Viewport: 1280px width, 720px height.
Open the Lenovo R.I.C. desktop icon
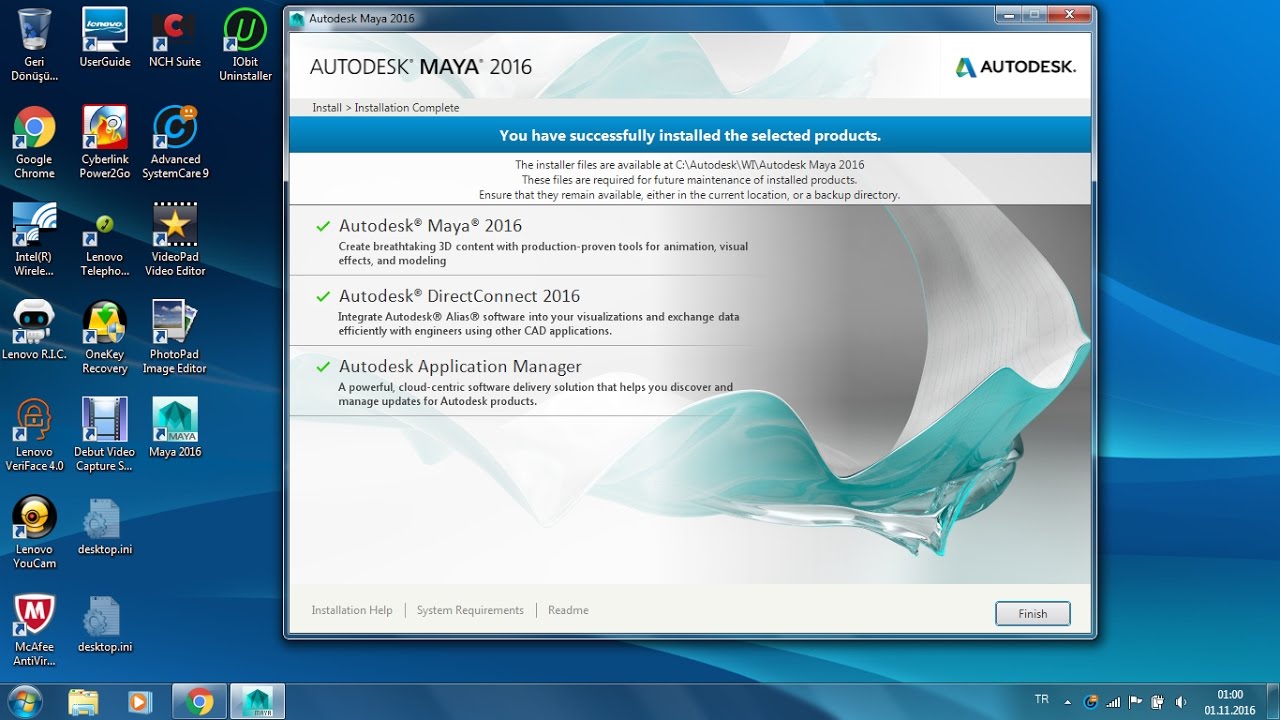click(x=34, y=330)
